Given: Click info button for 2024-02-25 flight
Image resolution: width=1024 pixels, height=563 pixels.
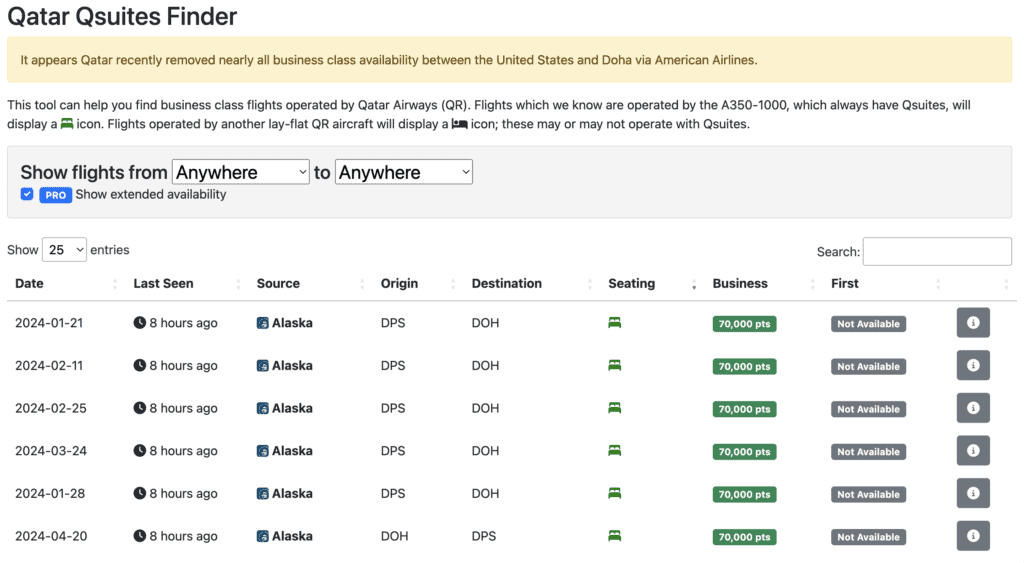Looking at the screenshot, I should pos(972,408).
